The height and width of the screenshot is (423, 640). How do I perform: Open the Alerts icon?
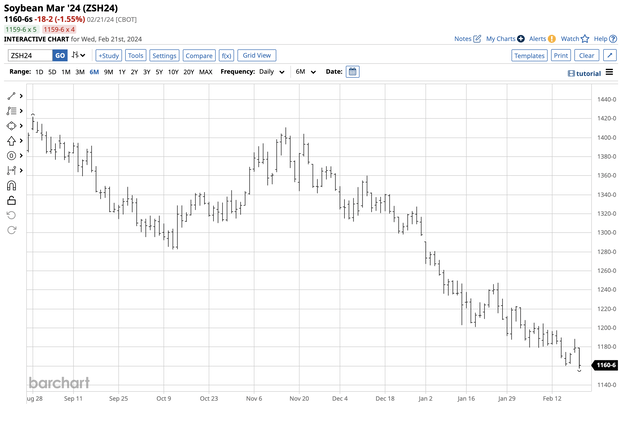552,39
